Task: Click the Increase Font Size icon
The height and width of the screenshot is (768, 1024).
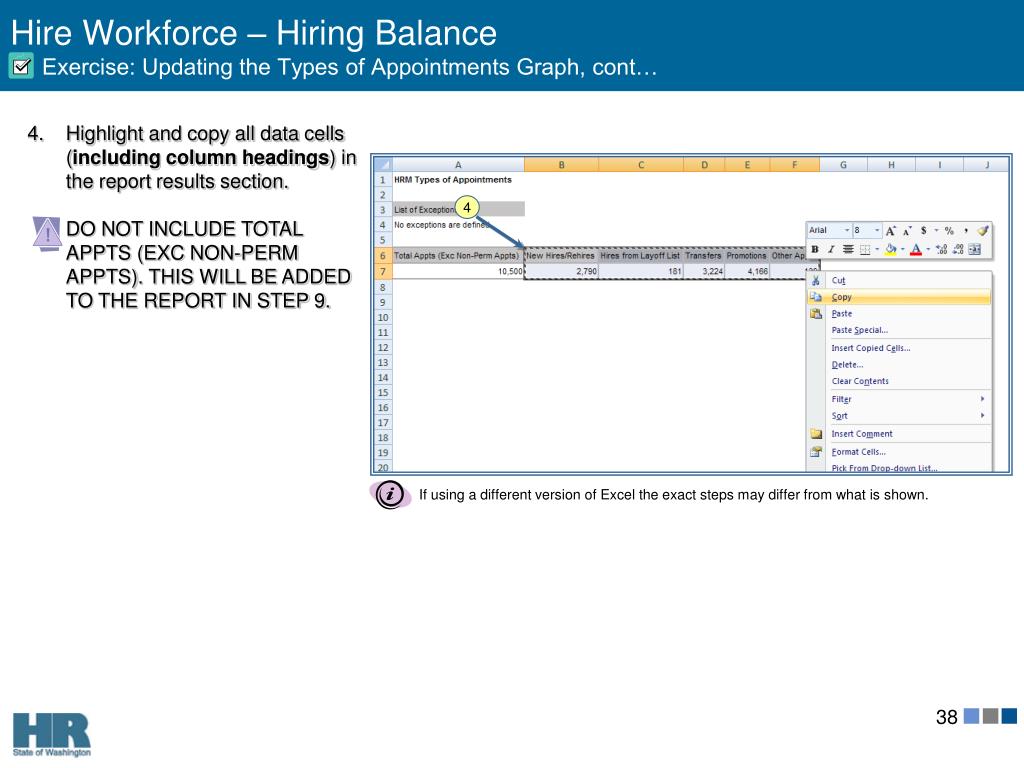Action: (891, 231)
